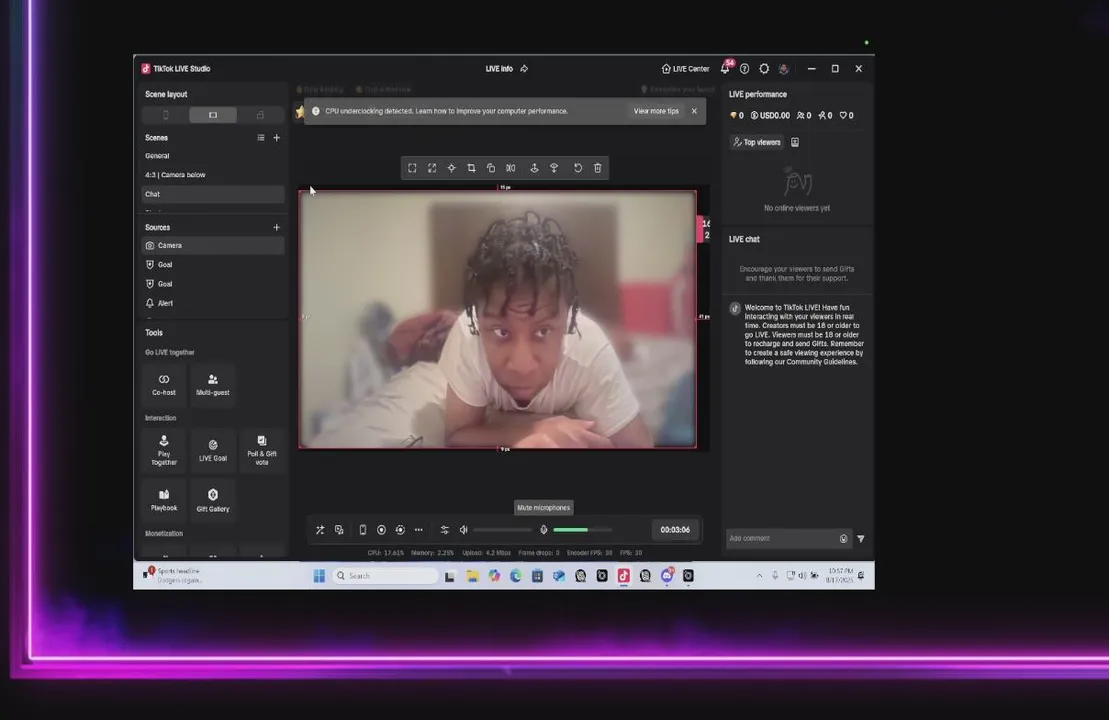Viewport: 1109px width, 720px height.
Task: Click the replay capture icon in bottom bar
Action: click(x=400, y=530)
